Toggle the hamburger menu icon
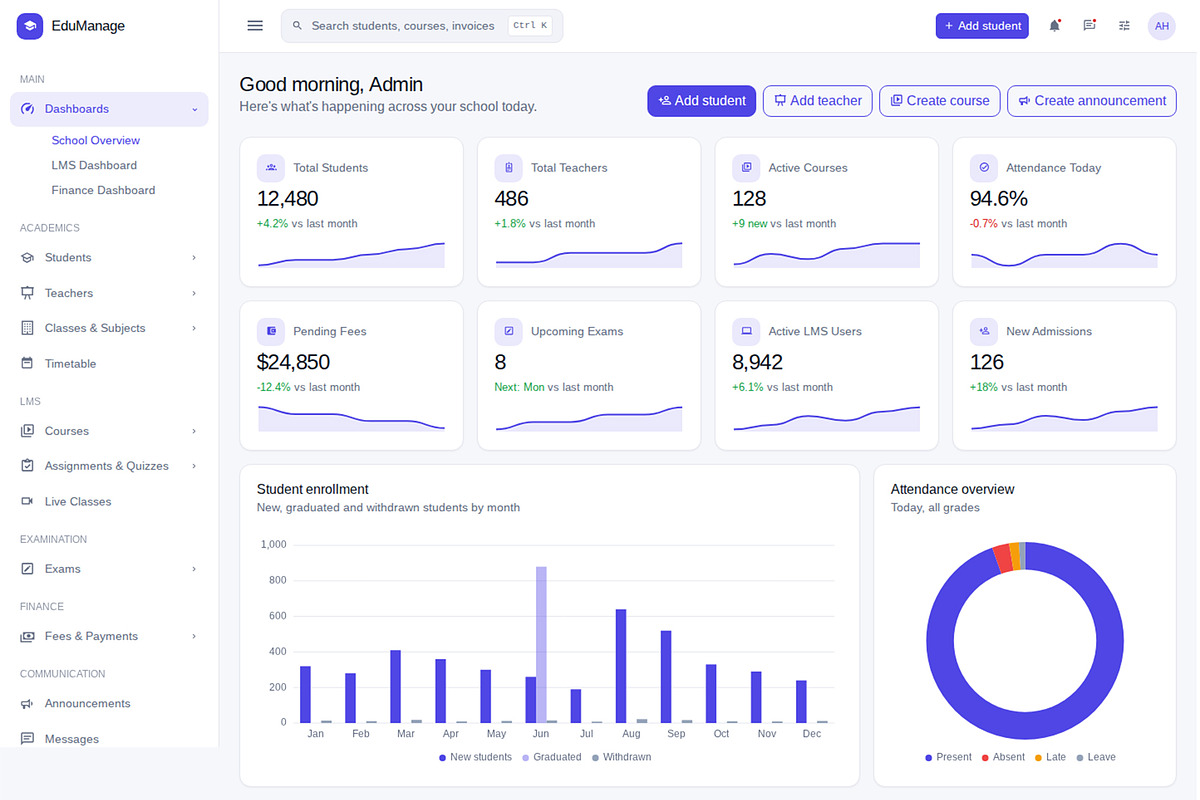1200x800 pixels. pos(255,26)
